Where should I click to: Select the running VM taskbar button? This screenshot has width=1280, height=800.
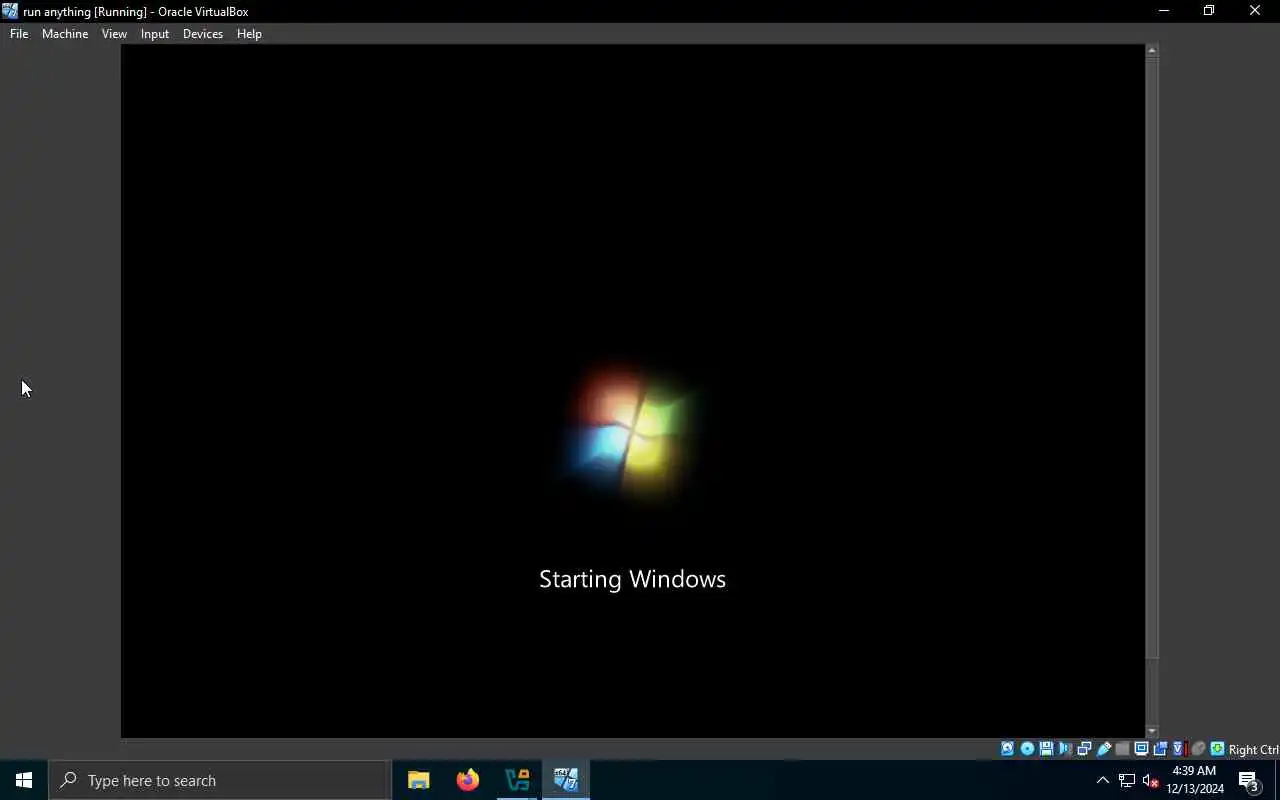click(x=566, y=780)
